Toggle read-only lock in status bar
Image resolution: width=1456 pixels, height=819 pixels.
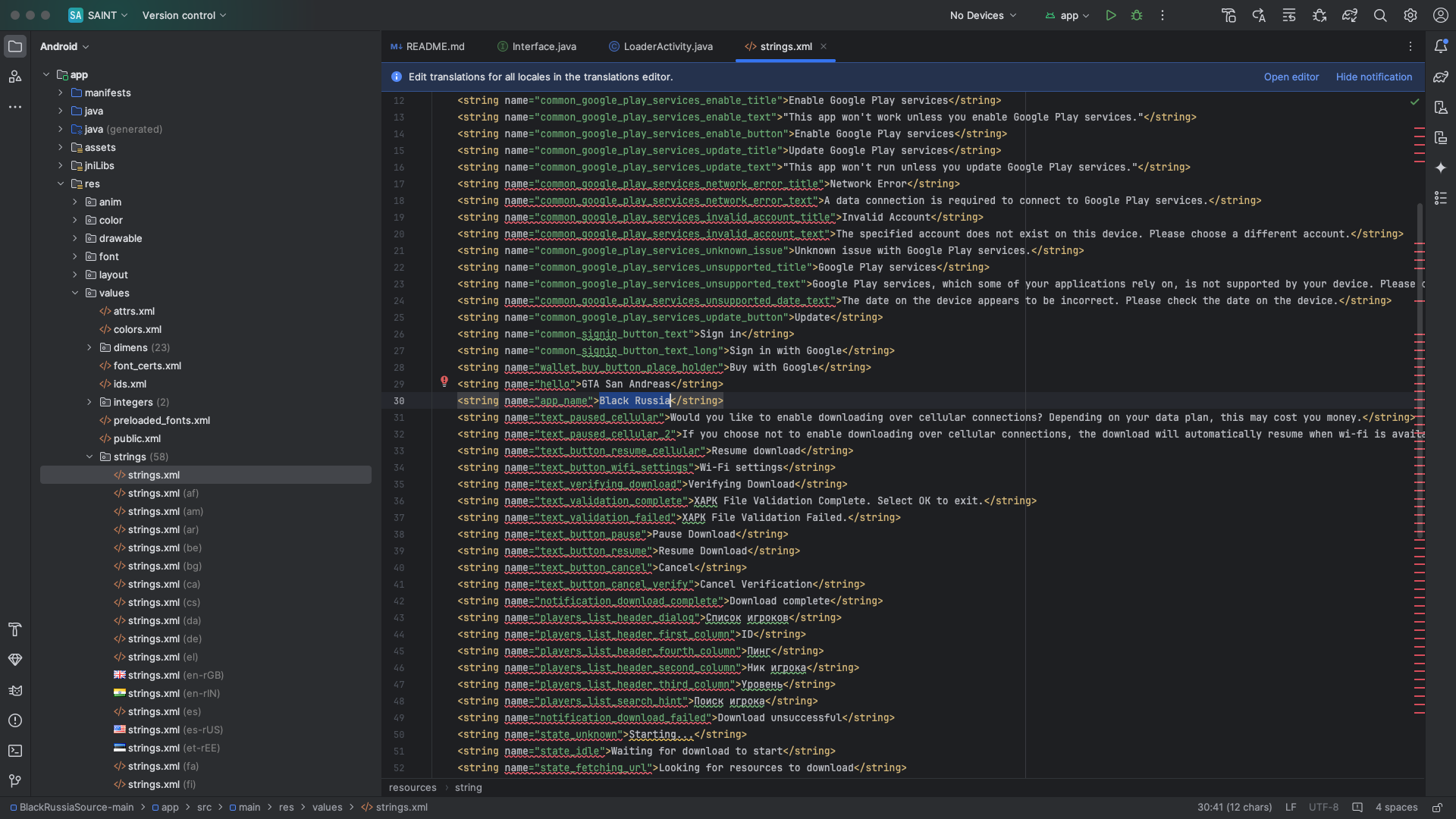point(1437,808)
